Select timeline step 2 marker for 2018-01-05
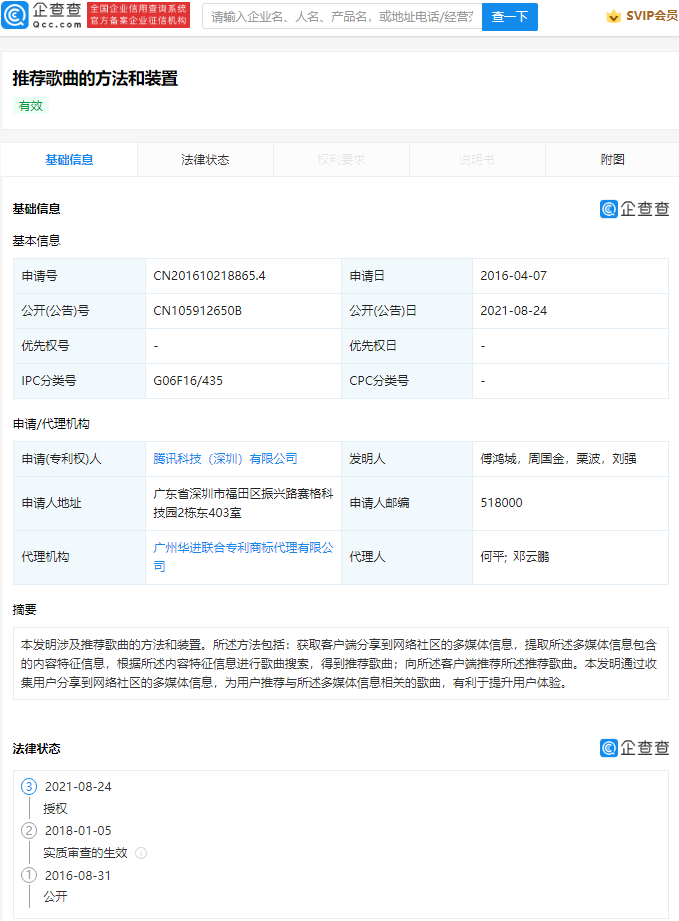 coord(29,830)
